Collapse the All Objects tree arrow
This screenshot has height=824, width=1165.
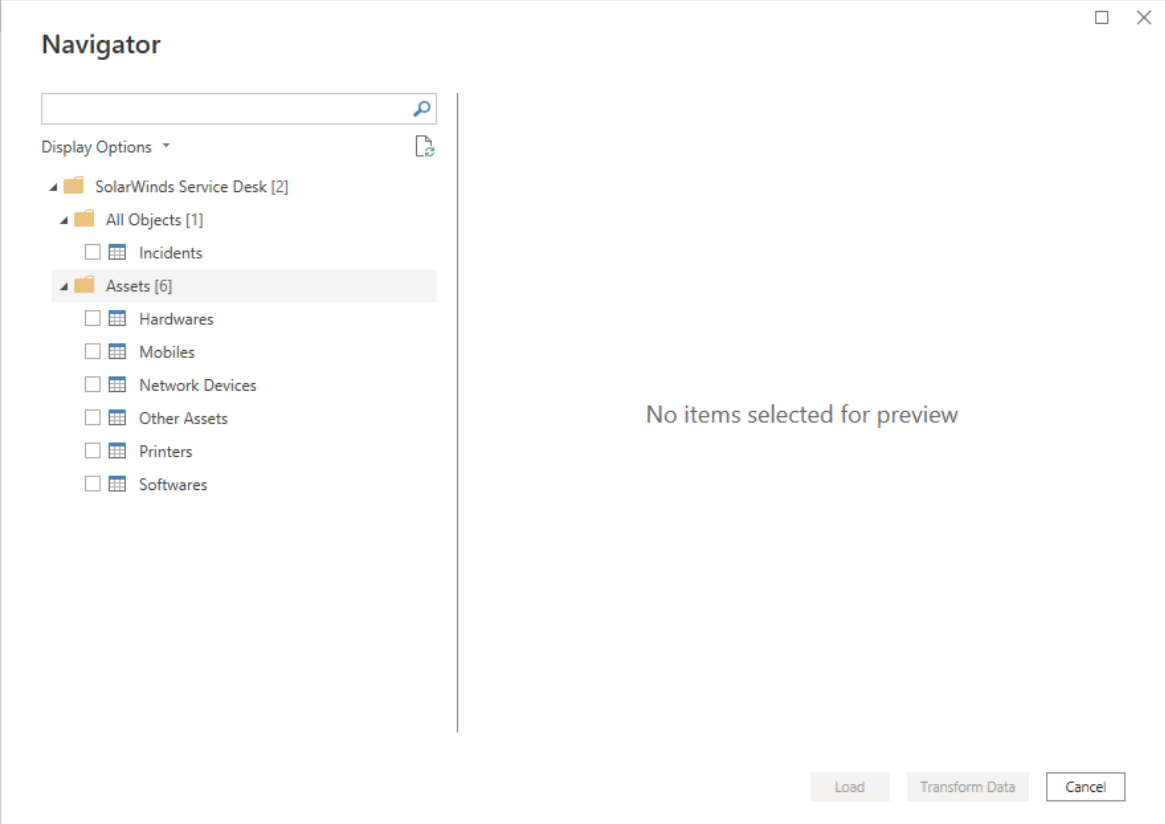coord(64,221)
